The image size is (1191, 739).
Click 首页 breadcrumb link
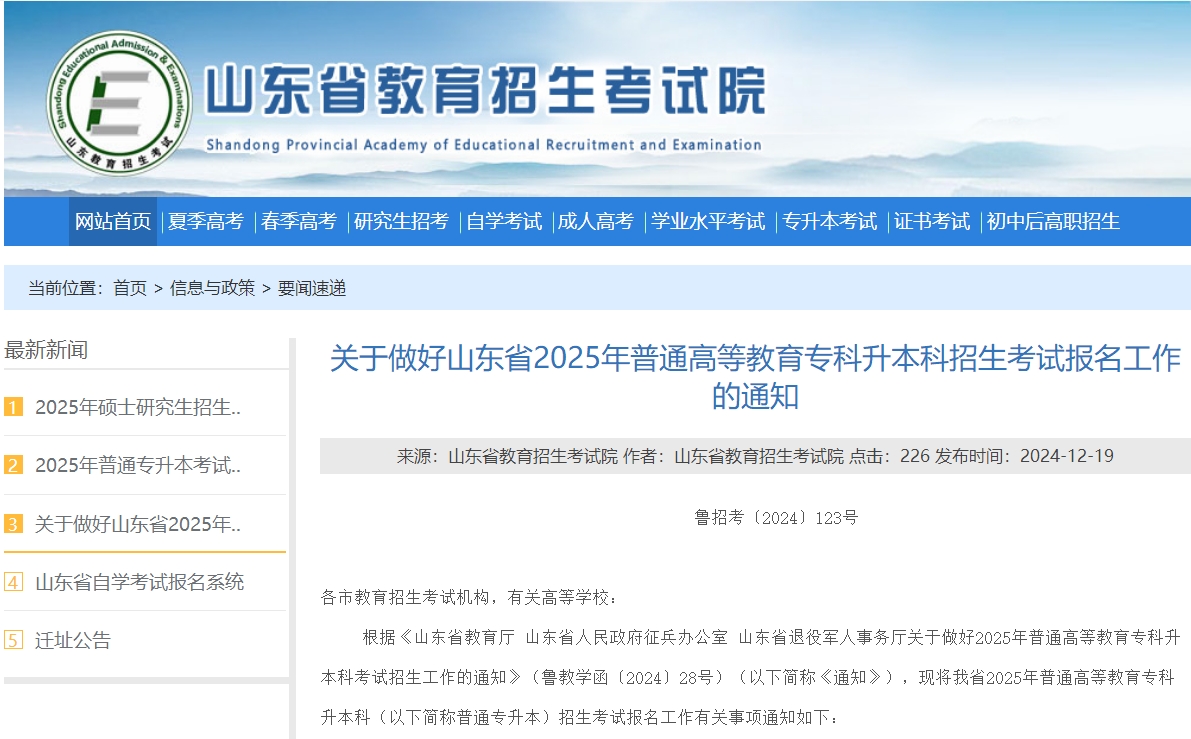pyautogui.click(x=130, y=288)
